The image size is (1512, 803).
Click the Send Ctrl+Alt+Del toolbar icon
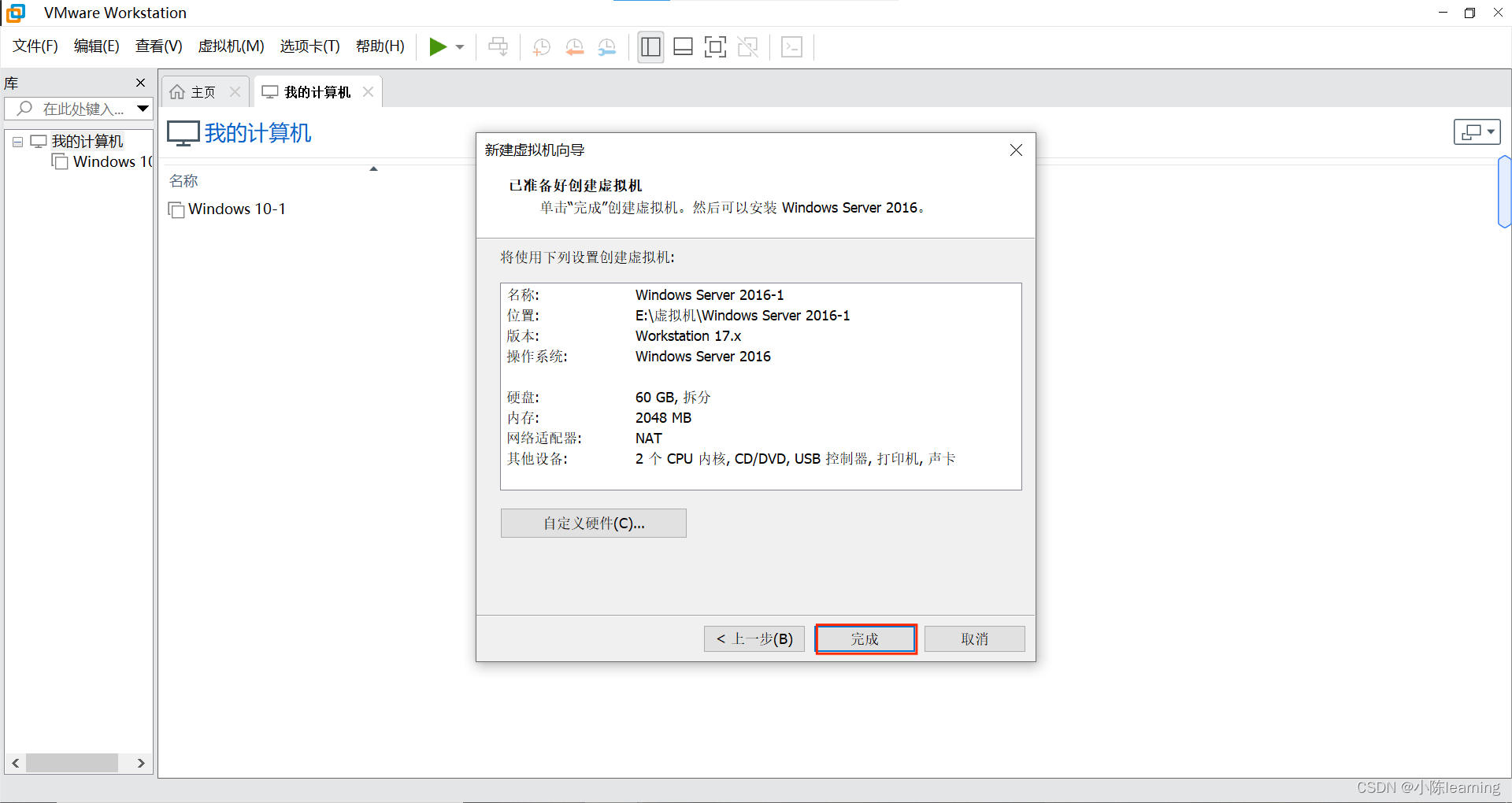pyautogui.click(x=498, y=47)
